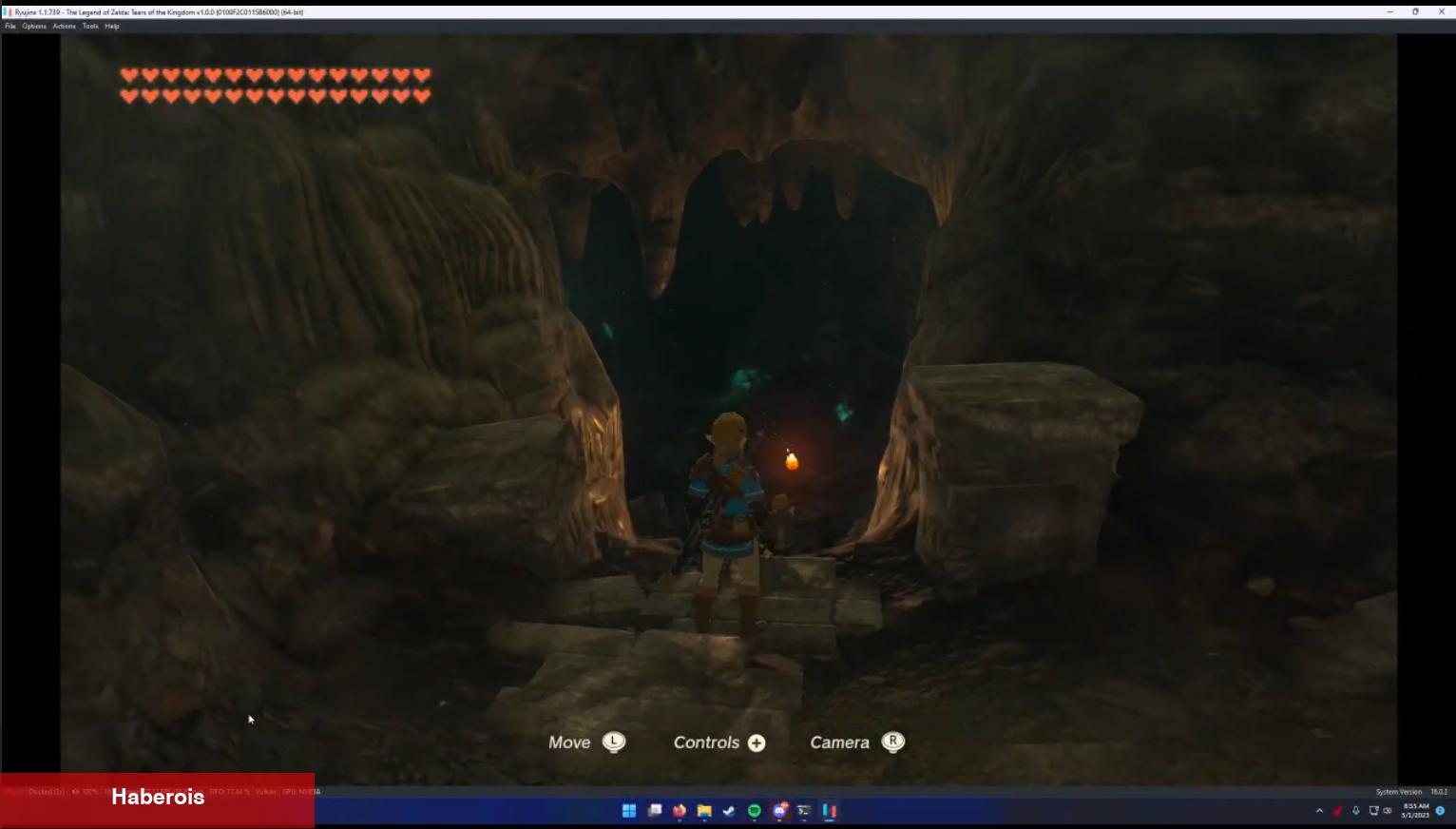Click the first heart in the top row

[129, 75]
